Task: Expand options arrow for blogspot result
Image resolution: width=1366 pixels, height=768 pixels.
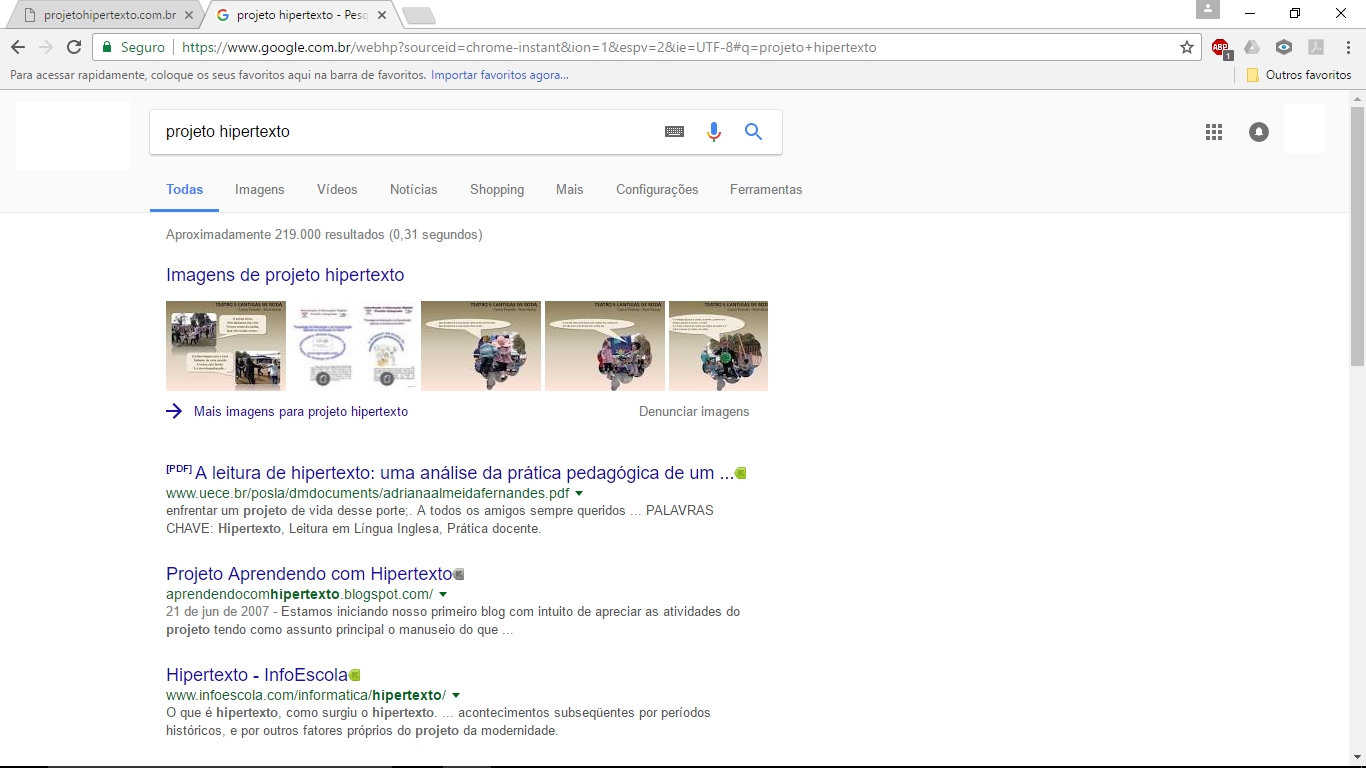Action: [x=443, y=595]
